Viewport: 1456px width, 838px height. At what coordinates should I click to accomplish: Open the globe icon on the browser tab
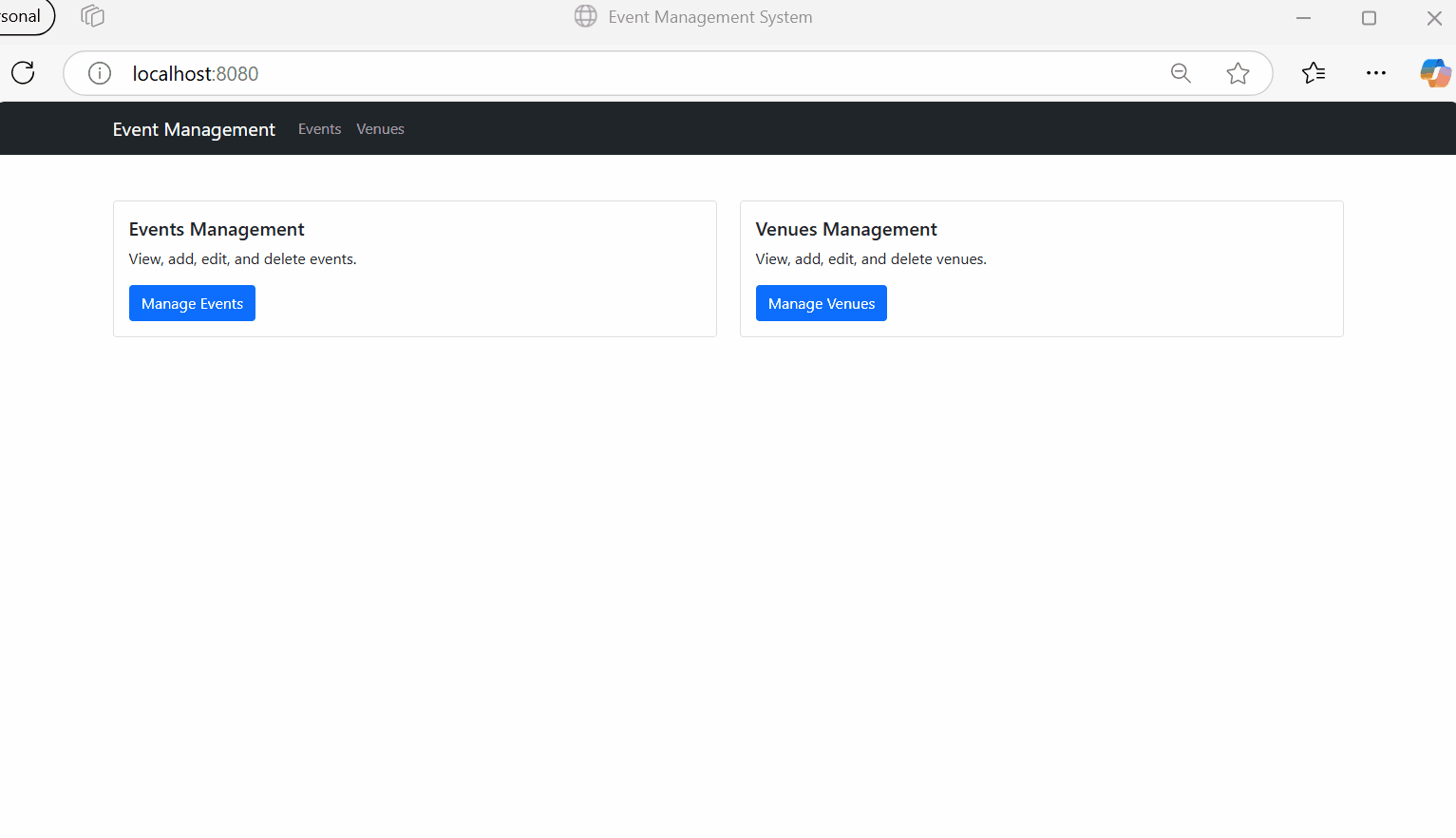584,16
